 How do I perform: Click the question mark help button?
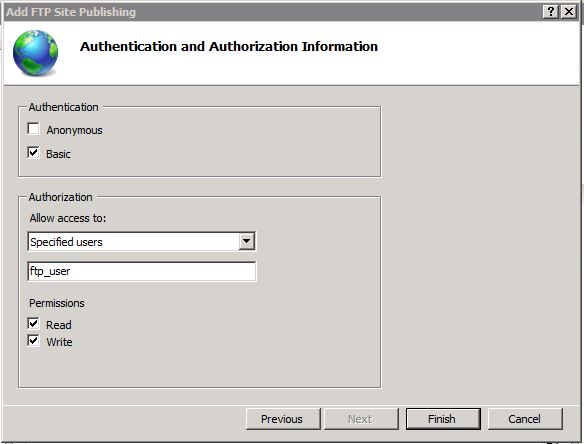551,12
